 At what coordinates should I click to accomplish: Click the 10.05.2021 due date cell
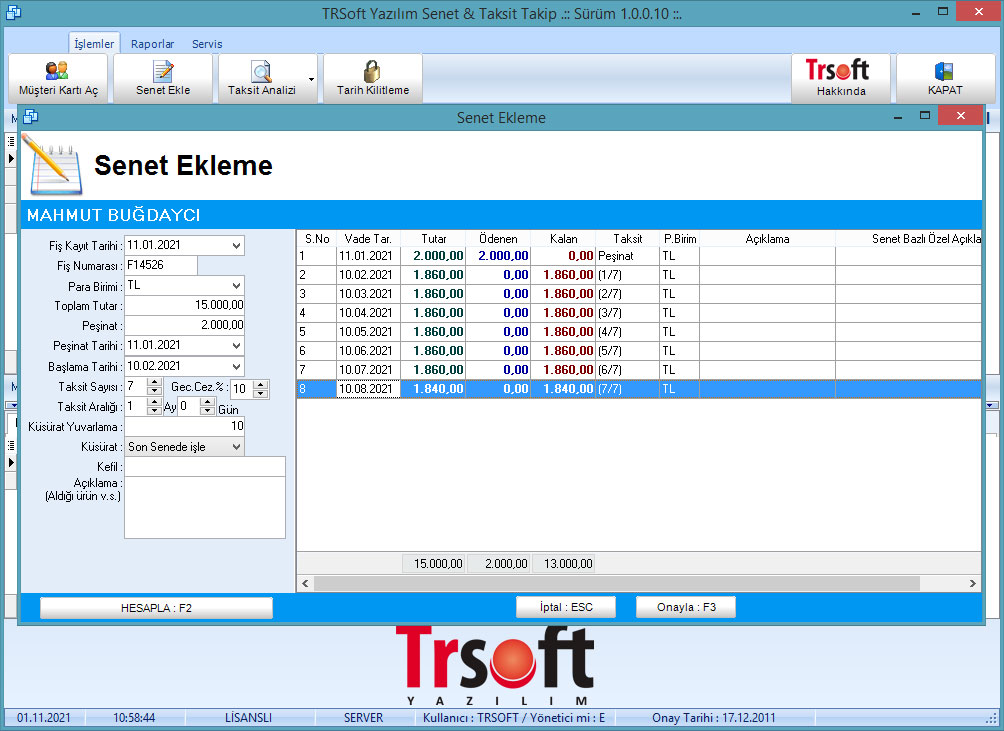(368, 332)
